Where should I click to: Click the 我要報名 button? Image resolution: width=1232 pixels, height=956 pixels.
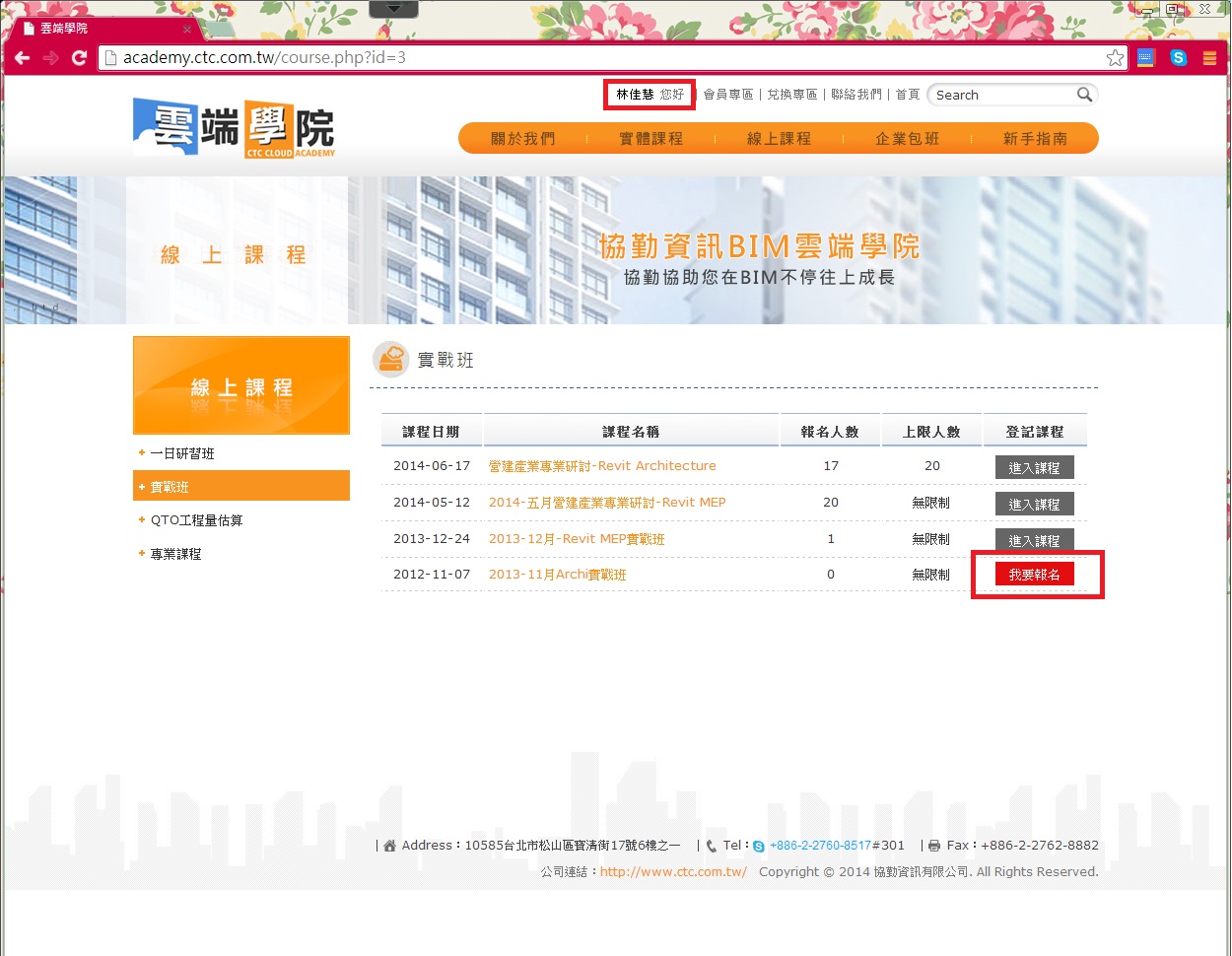[x=1034, y=575]
